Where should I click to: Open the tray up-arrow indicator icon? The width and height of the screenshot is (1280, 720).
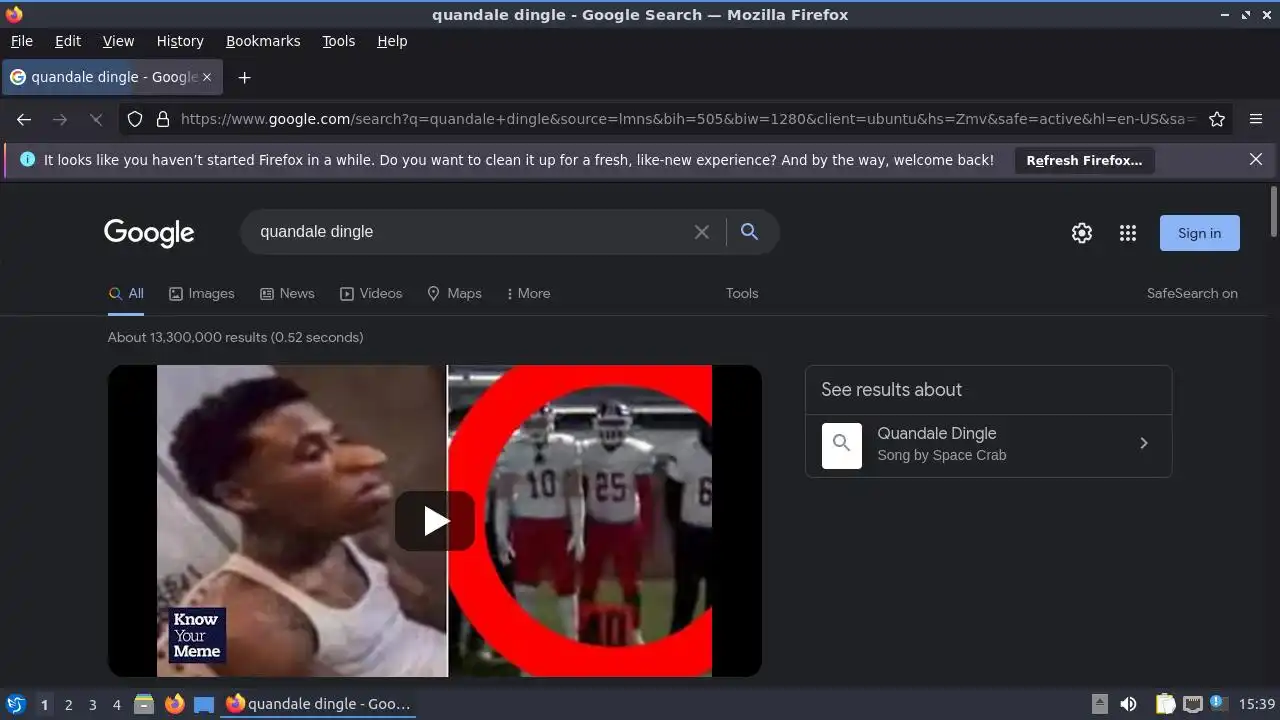(x=1100, y=704)
